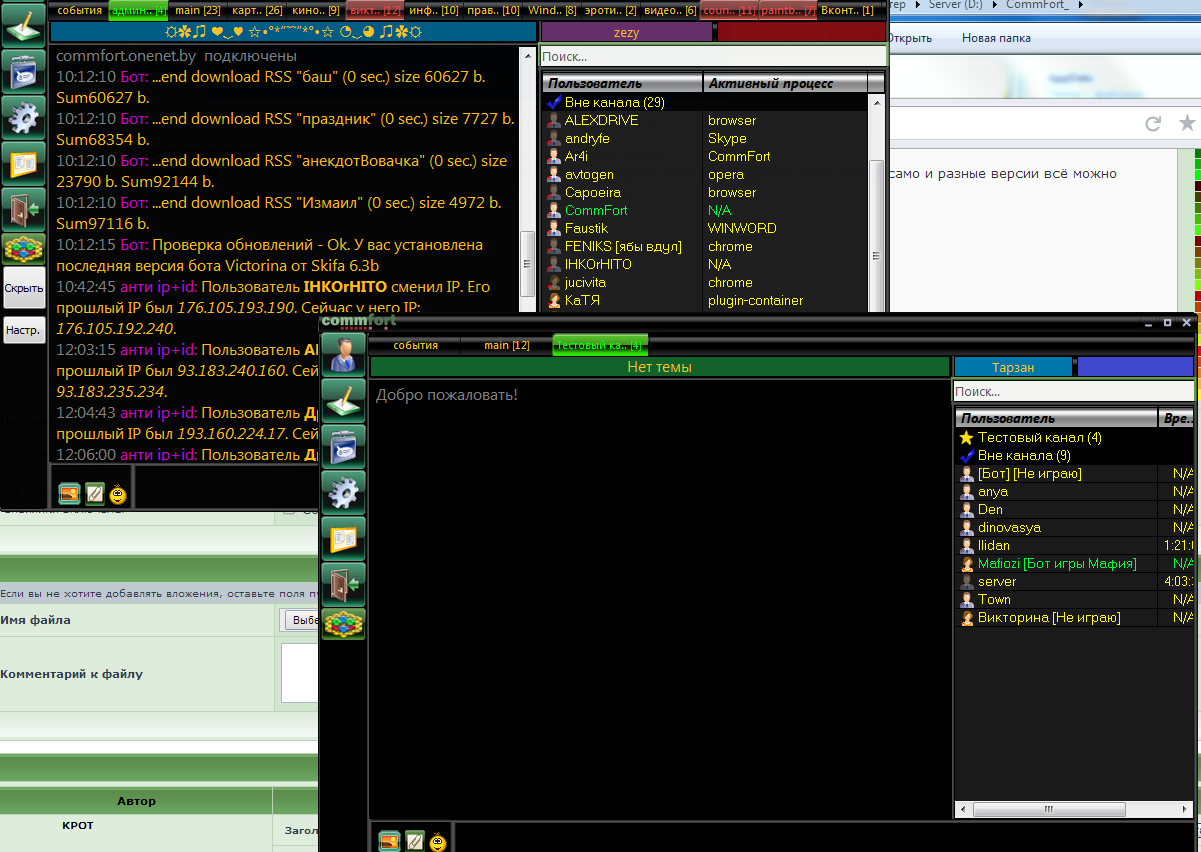Toggle the 'Вне канала (9)' group checkmark

pos(966,455)
